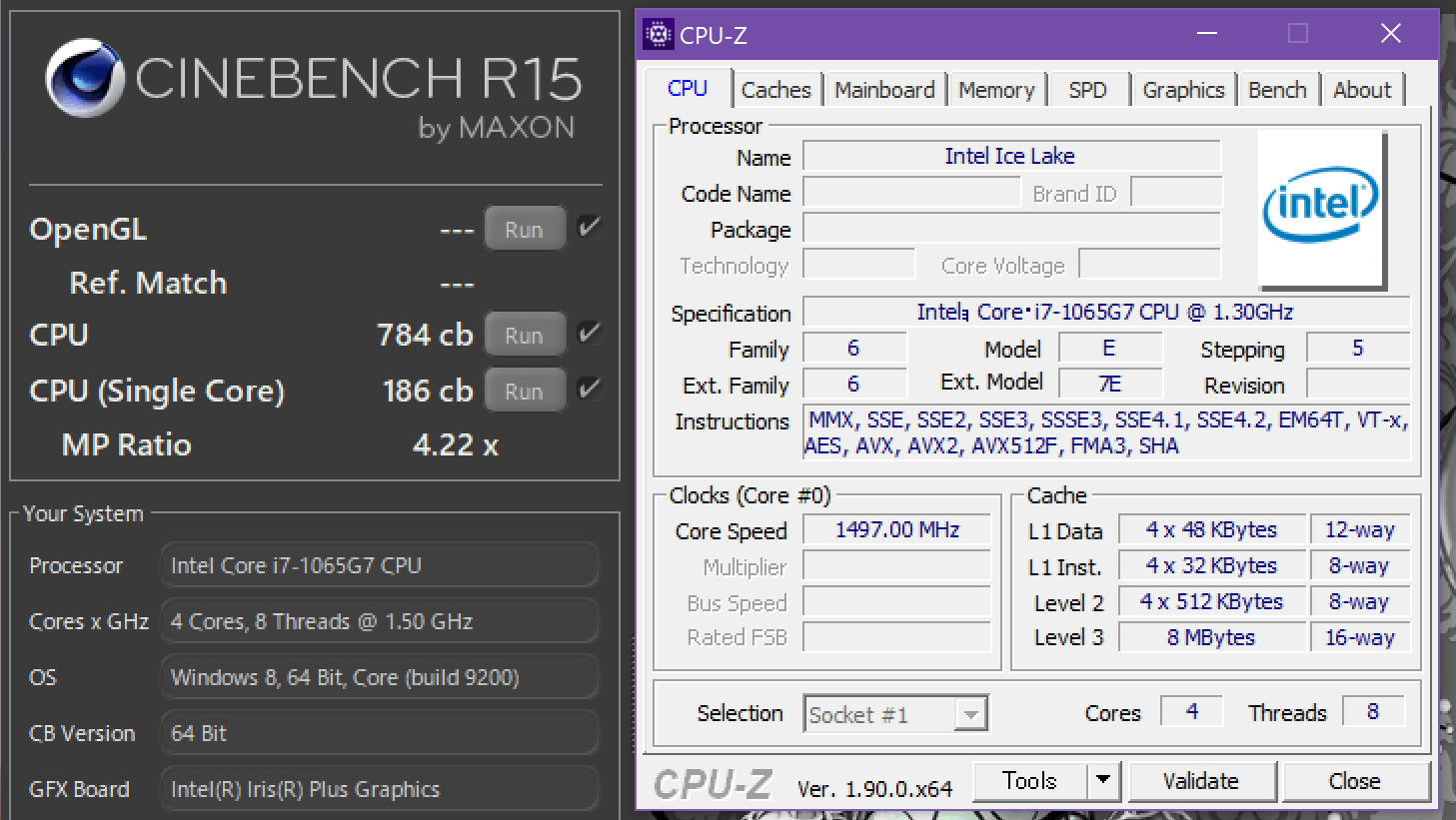The height and width of the screenshot is (820, 1456).
Task: Click the Threads count field showing 8
Action: [1373, 711]
